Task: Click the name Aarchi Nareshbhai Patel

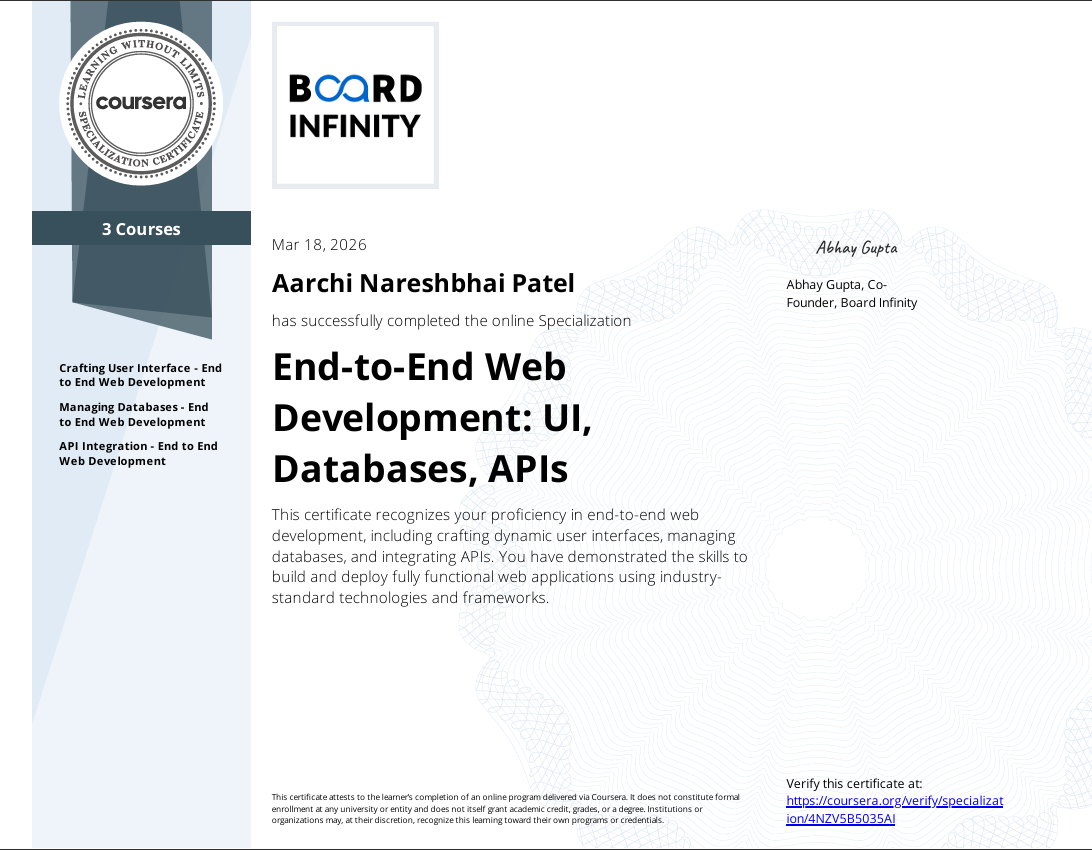Action: [x=423, y=283]
